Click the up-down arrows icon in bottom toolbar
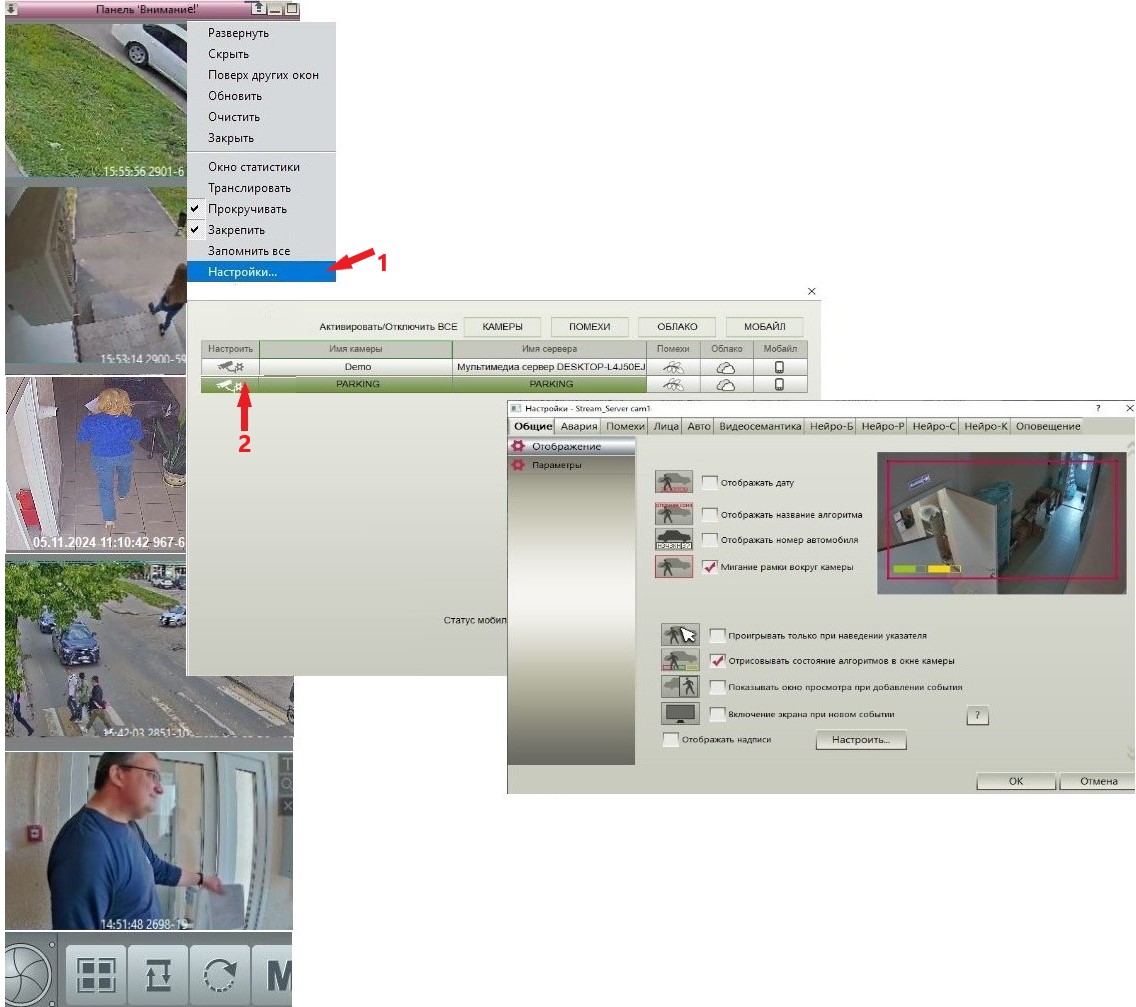This screenshot has width=1136, height=1007. [x=158, y=974]
